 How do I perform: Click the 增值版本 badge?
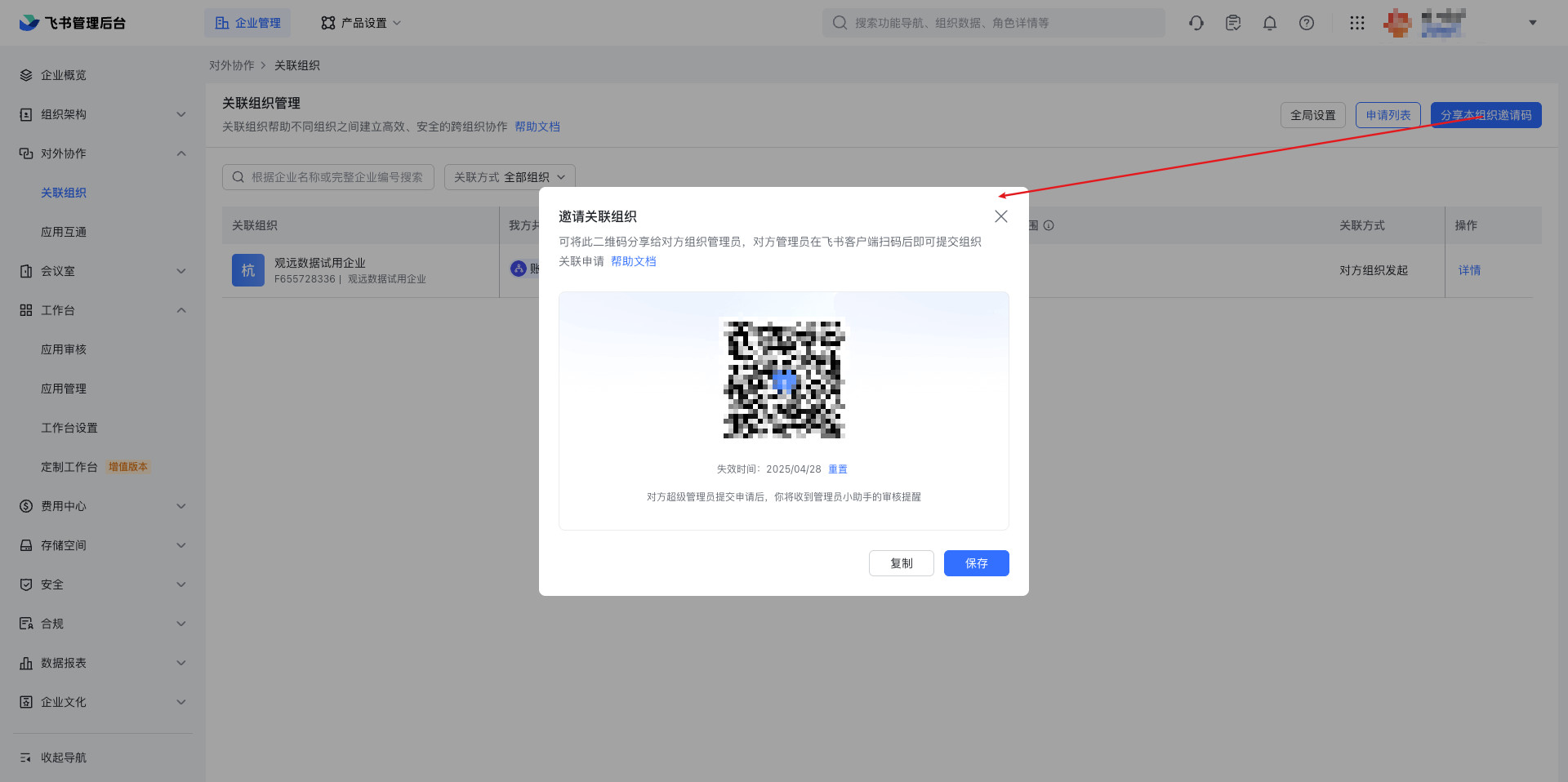click(128, 467)
